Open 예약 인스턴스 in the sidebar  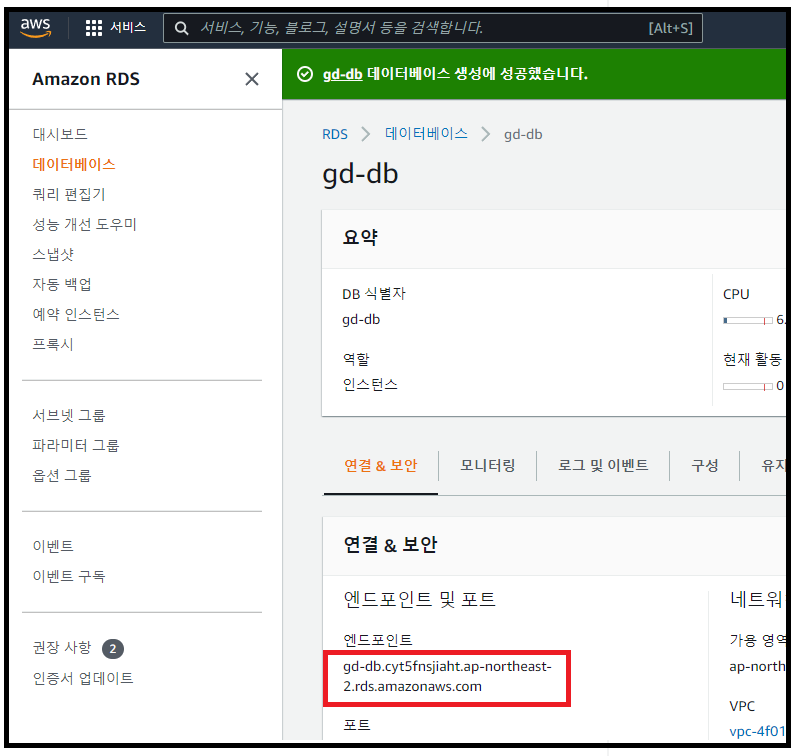(76, 314)
